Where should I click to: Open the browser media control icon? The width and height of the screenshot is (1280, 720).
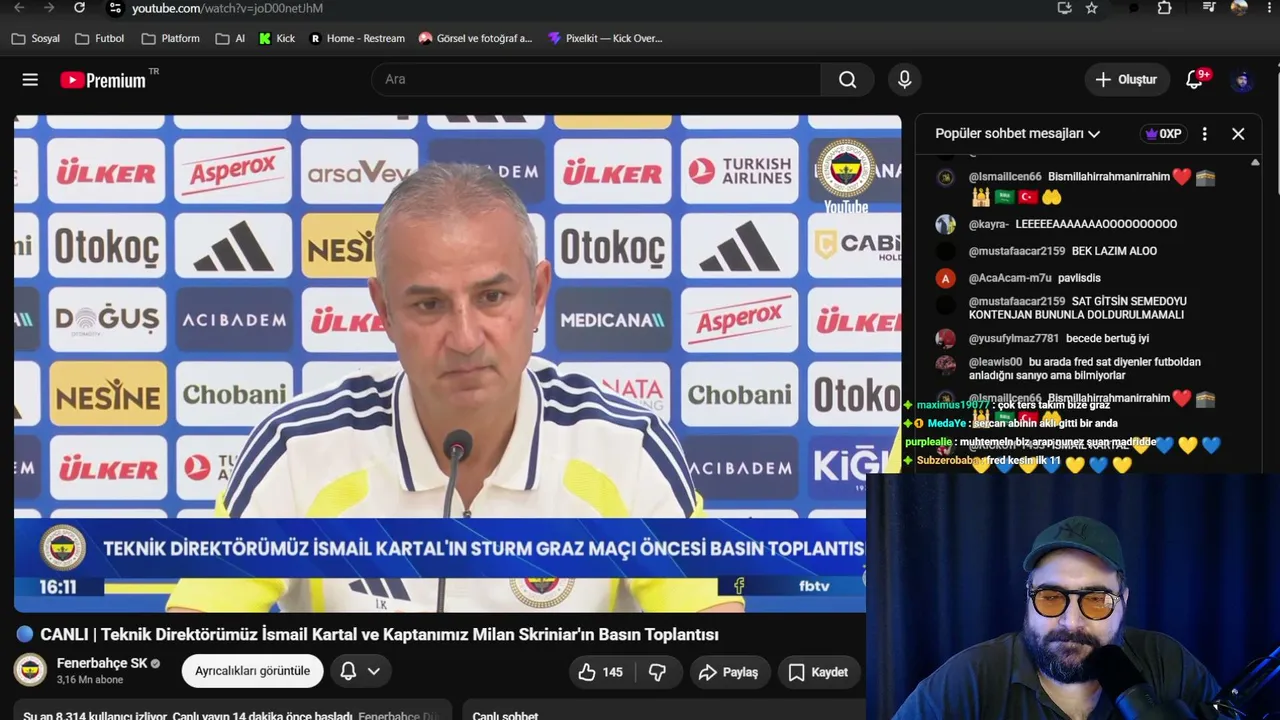1209,8
